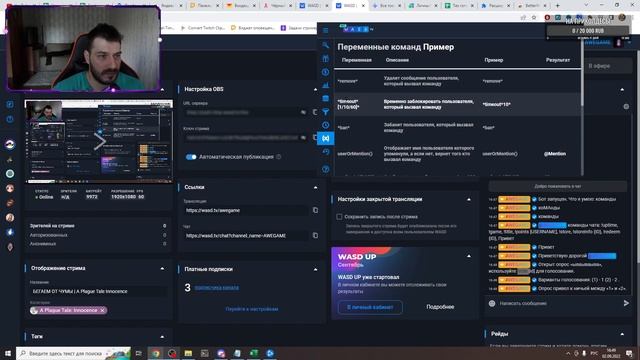640x360 pixels.
Task: Collapse the Отображение стрима section
Action: (x=162, y=269)
